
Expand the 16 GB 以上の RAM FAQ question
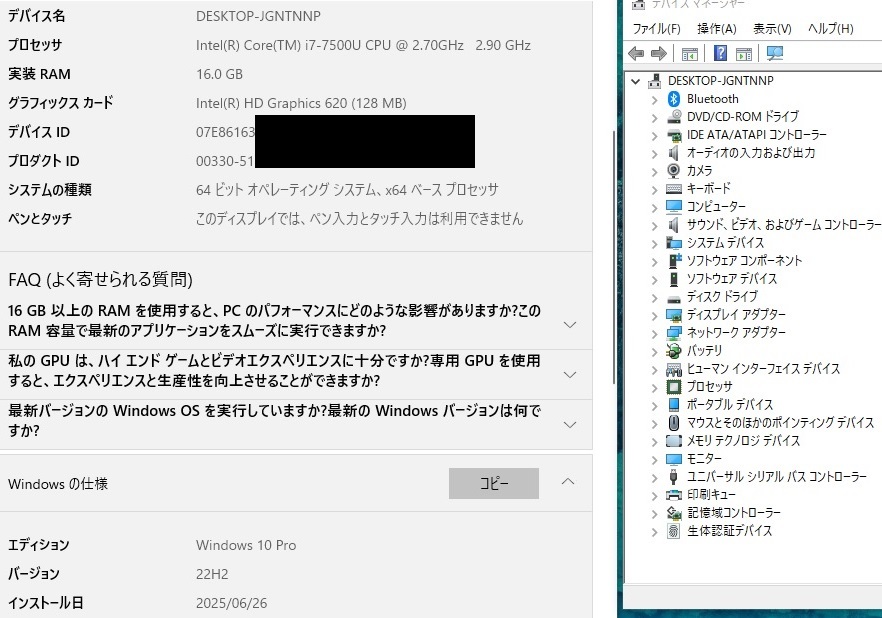570,324
